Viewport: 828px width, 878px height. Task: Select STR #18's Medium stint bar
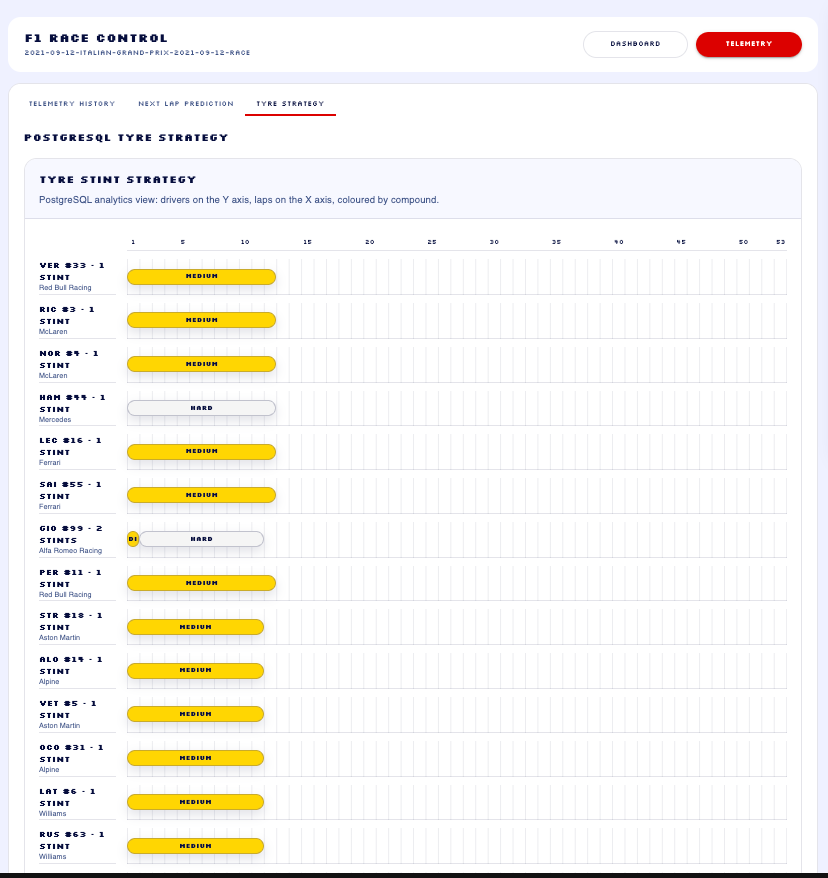[195, 627]
